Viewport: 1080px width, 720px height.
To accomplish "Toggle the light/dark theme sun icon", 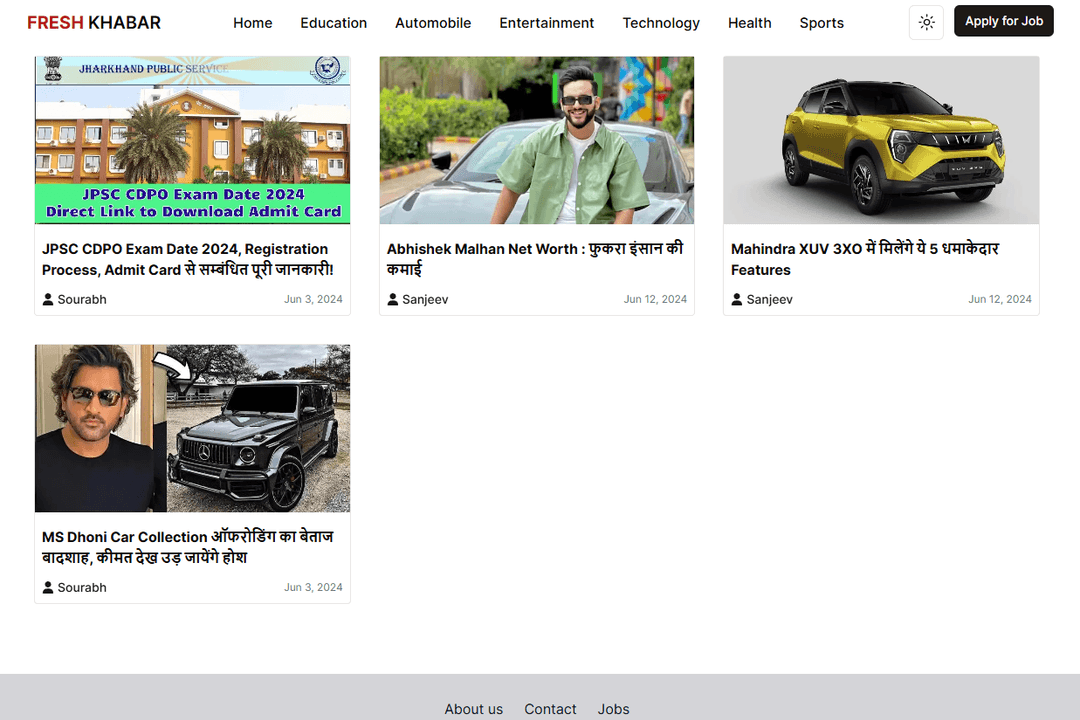I will click(x=926, y=23).
